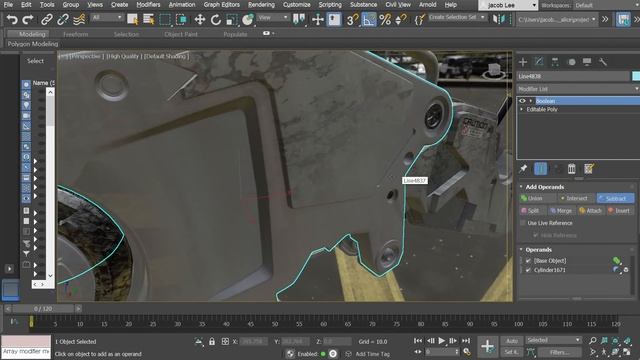Open the View reference coordinate dropdown
Viewport: 640px width, 360px height.
coord(273,18)
